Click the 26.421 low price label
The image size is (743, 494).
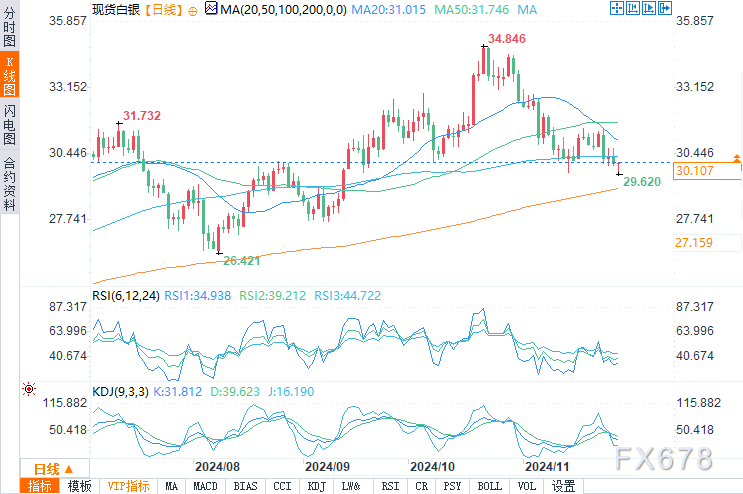point(242,261)
